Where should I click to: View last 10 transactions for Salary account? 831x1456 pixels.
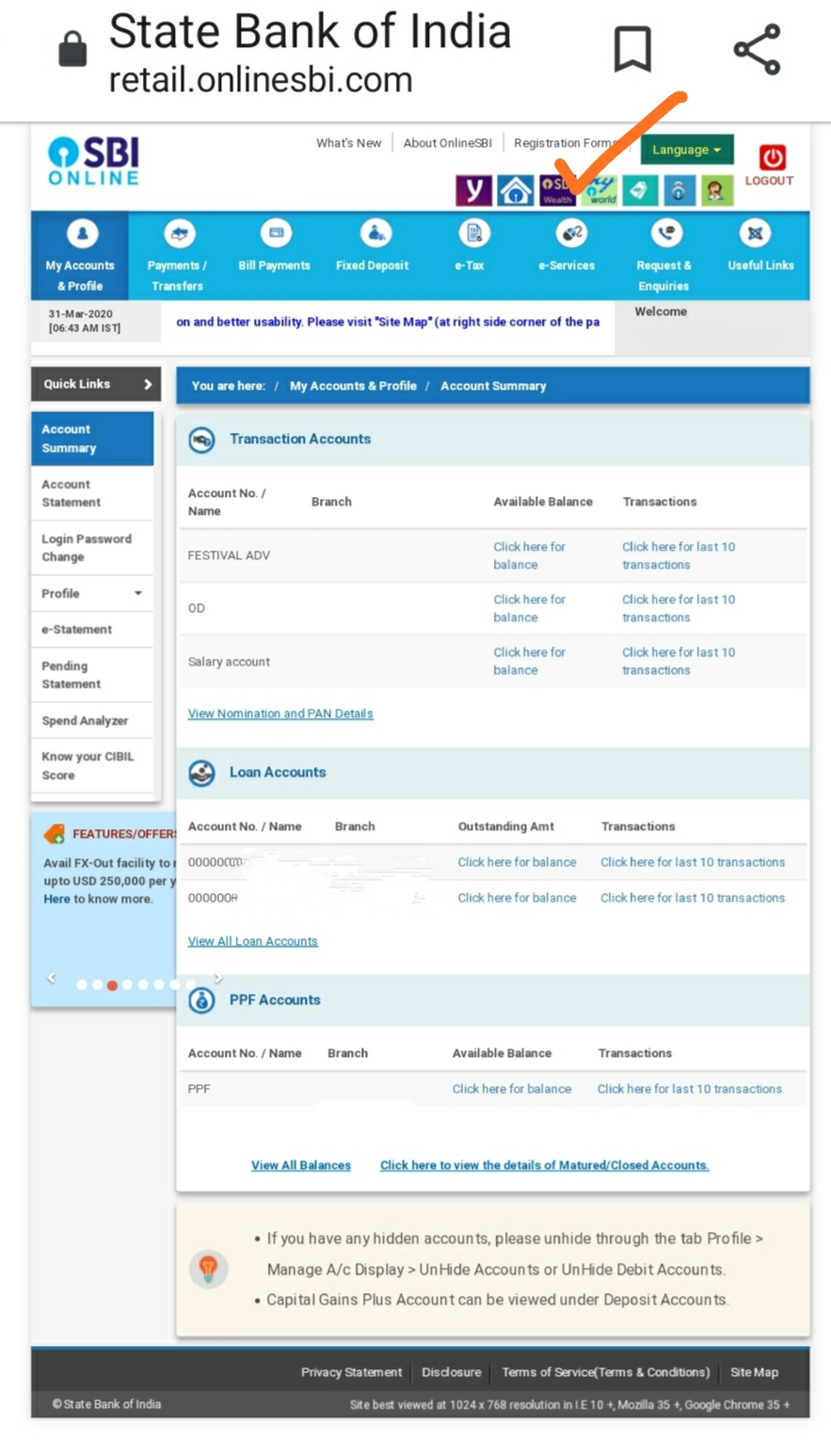[679, 661]
